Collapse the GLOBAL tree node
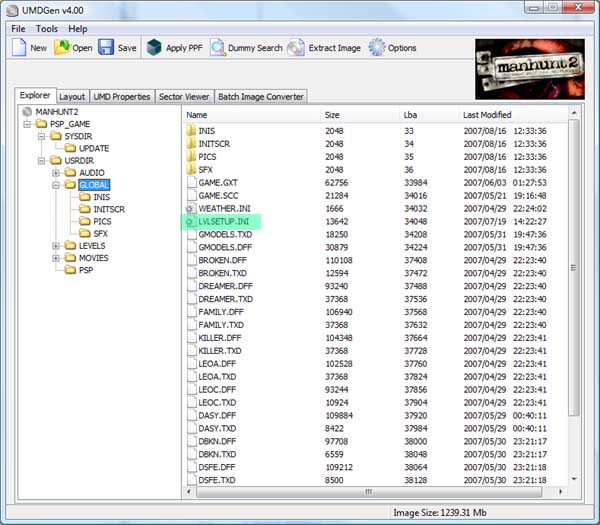Viewport: 600px width, 525px height. click(56, 185)
